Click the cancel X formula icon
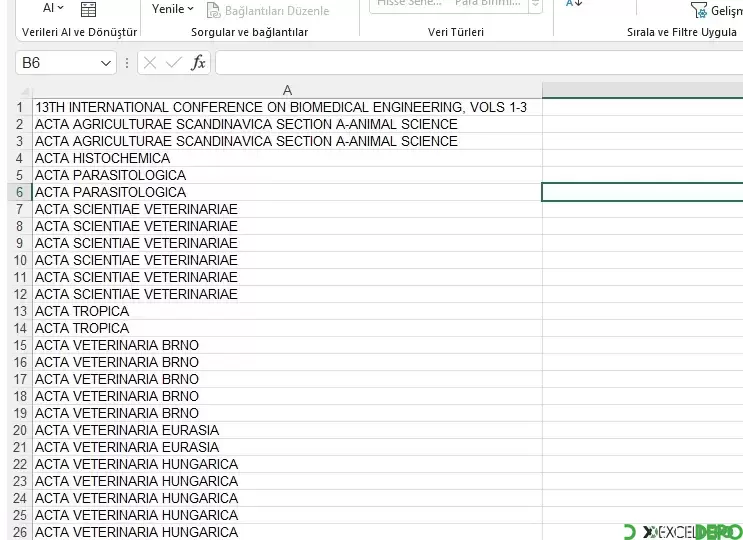The width and height of the screenshot is (743, 540). 150,63
